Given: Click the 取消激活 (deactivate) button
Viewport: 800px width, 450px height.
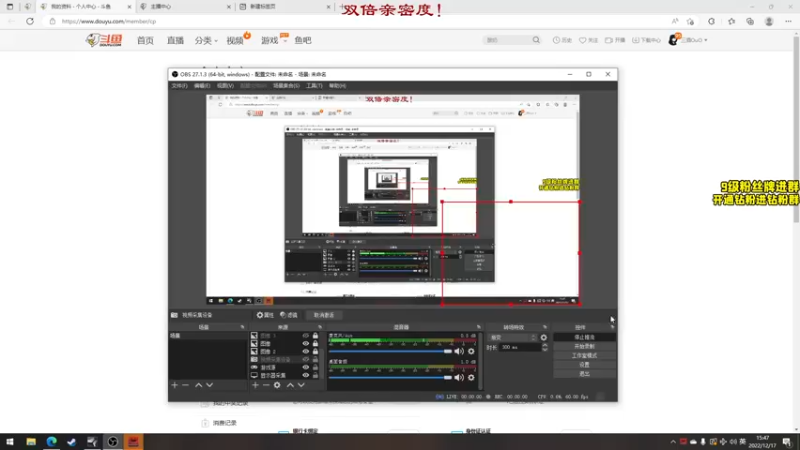Looking at the screenshot, I should pos(324,315).
